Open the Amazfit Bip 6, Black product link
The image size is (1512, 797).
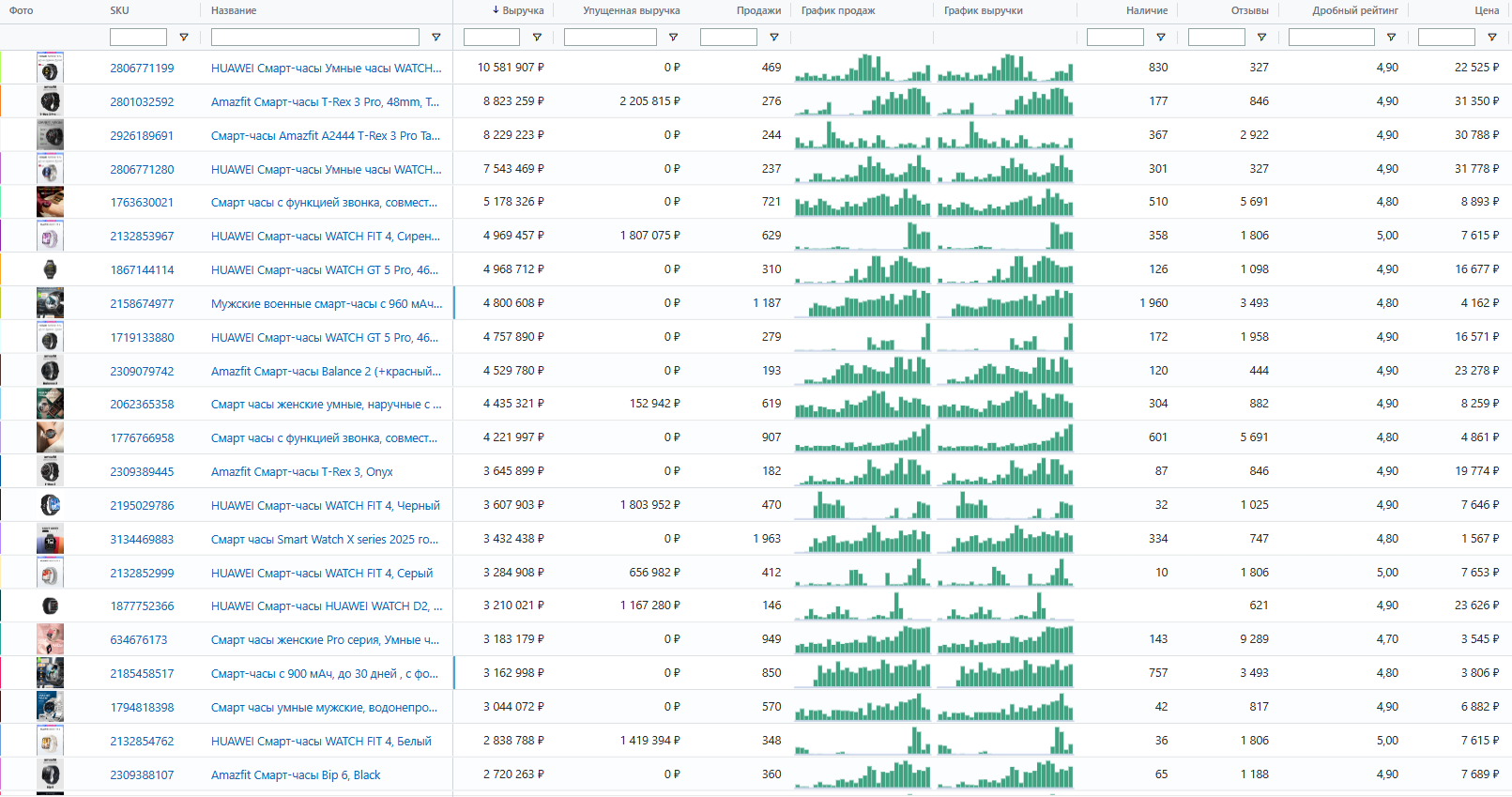pos(296,775)
